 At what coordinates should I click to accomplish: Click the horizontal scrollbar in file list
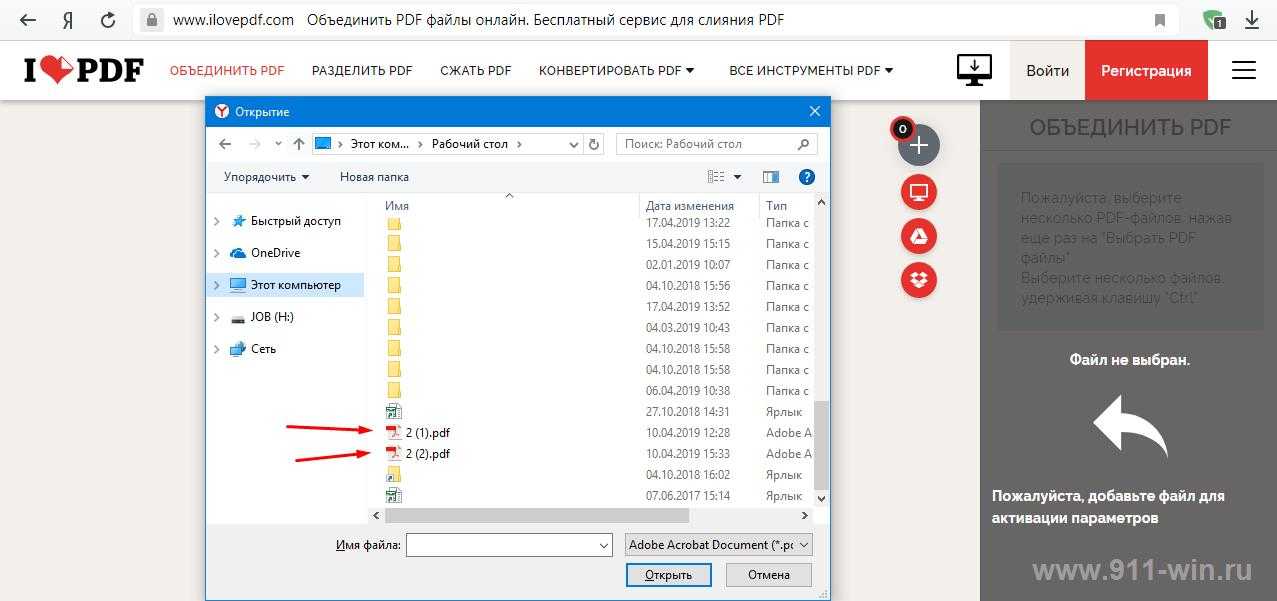click(537, 515)
